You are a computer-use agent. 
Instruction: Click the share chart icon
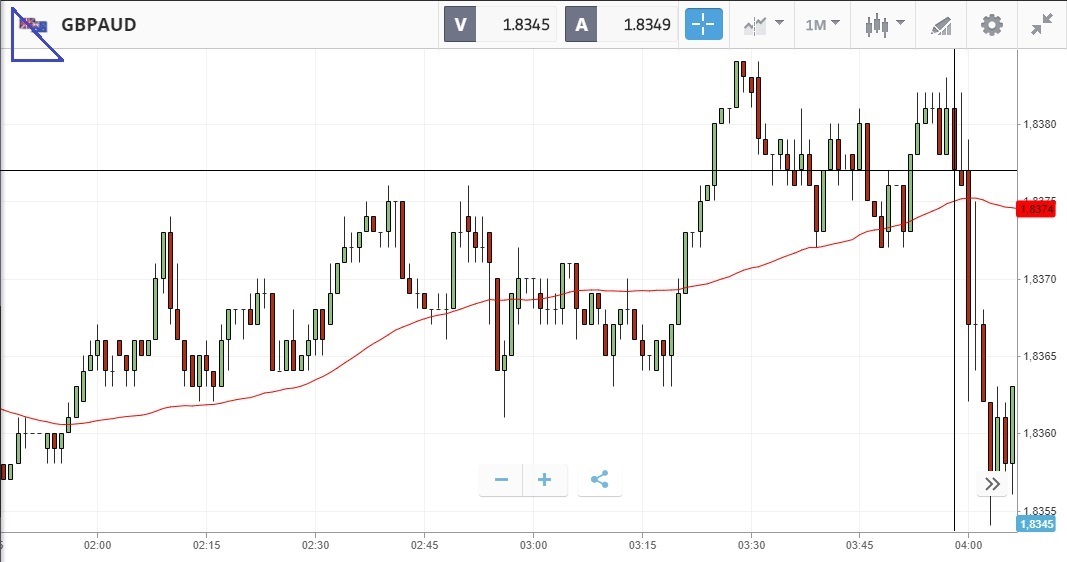[x=599, y=480]
